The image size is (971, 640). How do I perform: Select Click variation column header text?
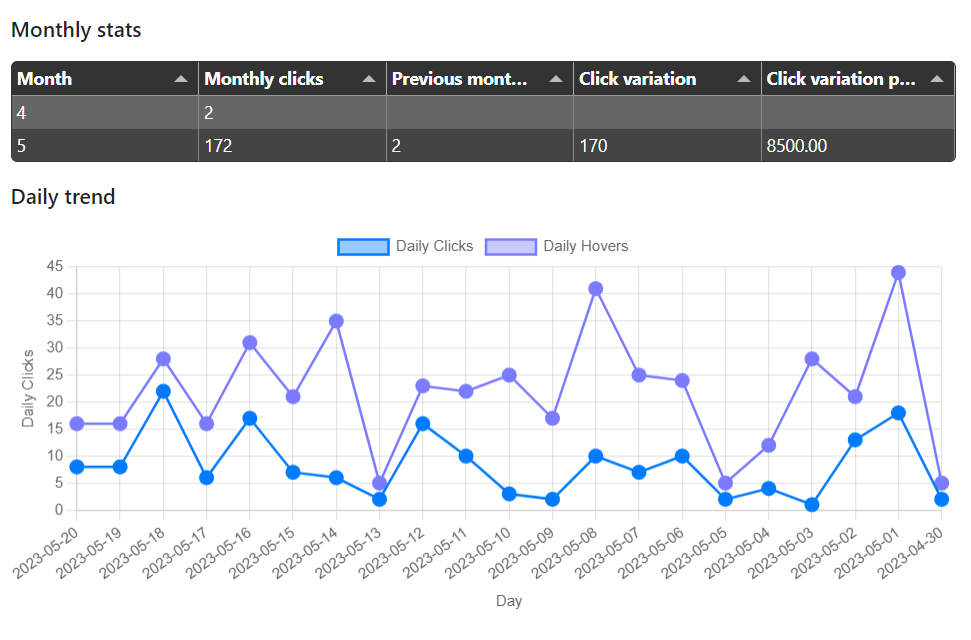click(637, 79)
